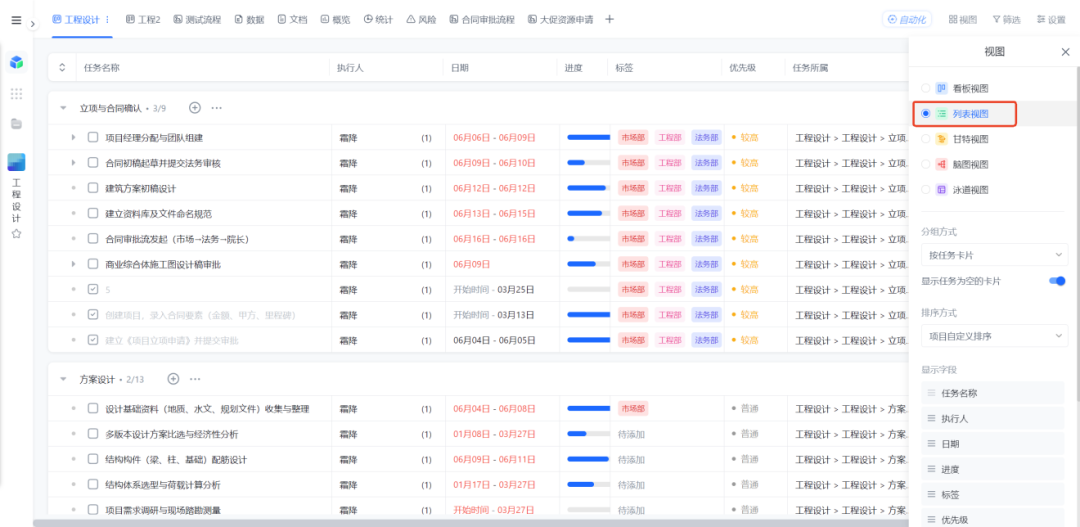Screen dimensions: 1080x527
Task: Add task to 方案设计 group
Action: pyautogui.click(x=174, y=379)
